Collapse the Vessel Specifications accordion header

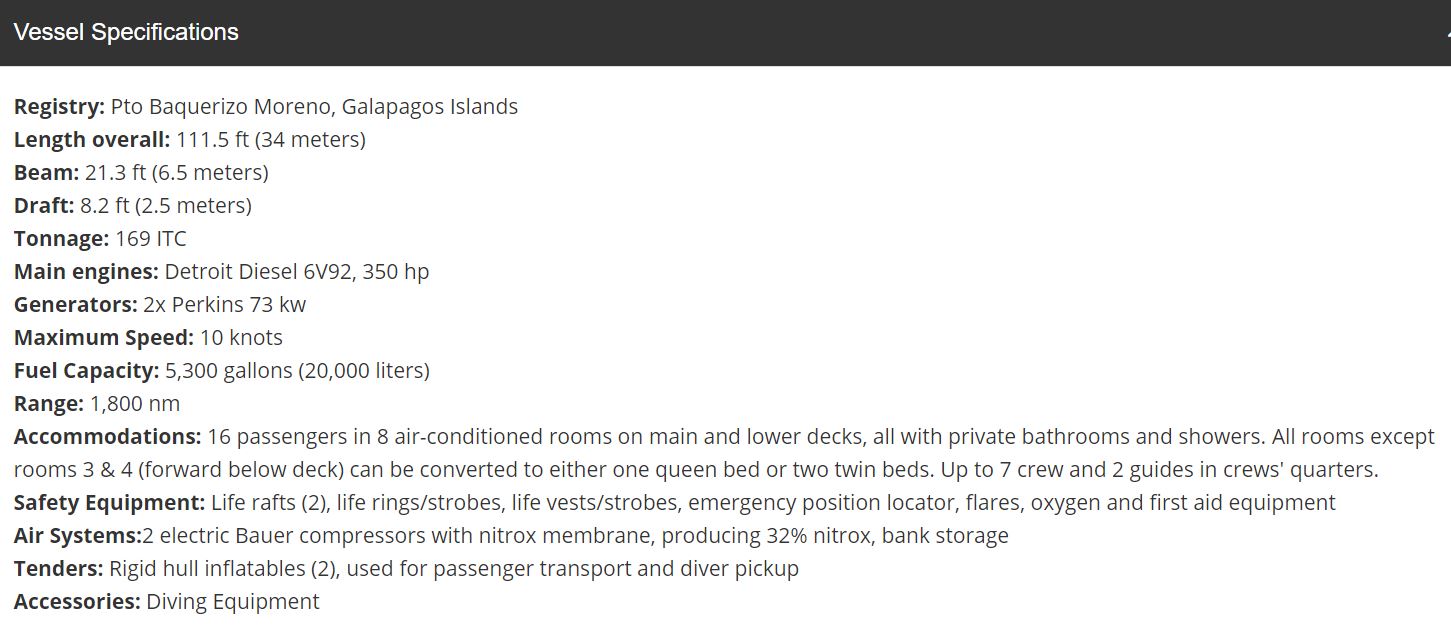click(725, 32)
